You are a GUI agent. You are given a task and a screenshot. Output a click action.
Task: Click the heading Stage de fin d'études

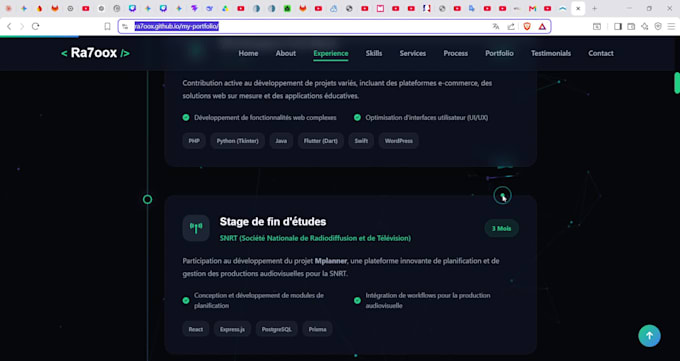click(273, 222)
